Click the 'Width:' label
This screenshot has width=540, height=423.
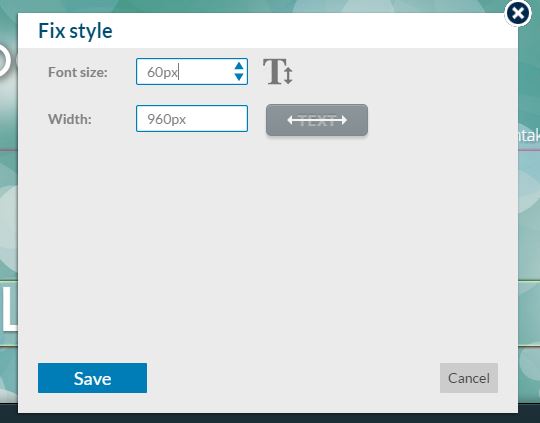[70, 119]
